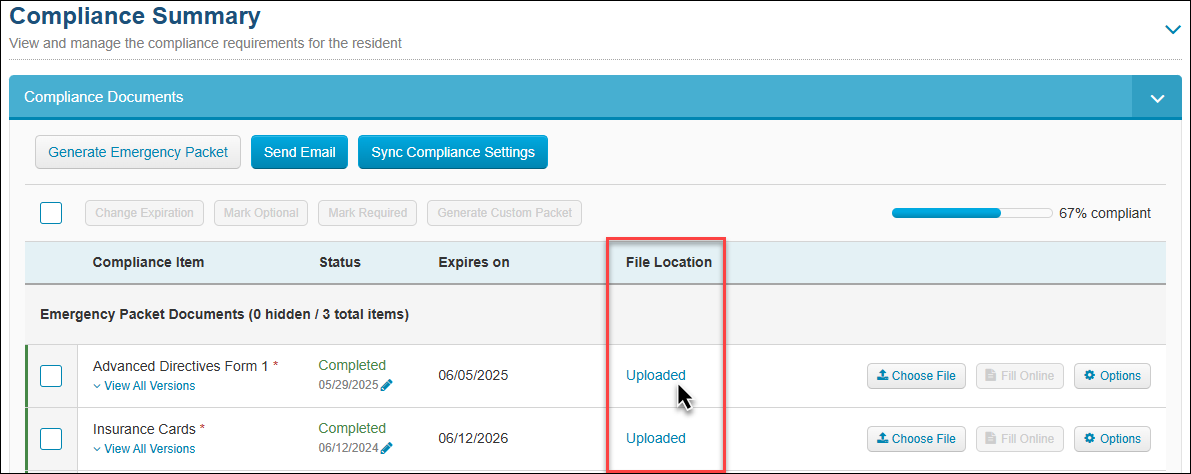Collapse the Compliance Summary section chevron
Screen dimensions: 1191x474
coord(1173,30)
